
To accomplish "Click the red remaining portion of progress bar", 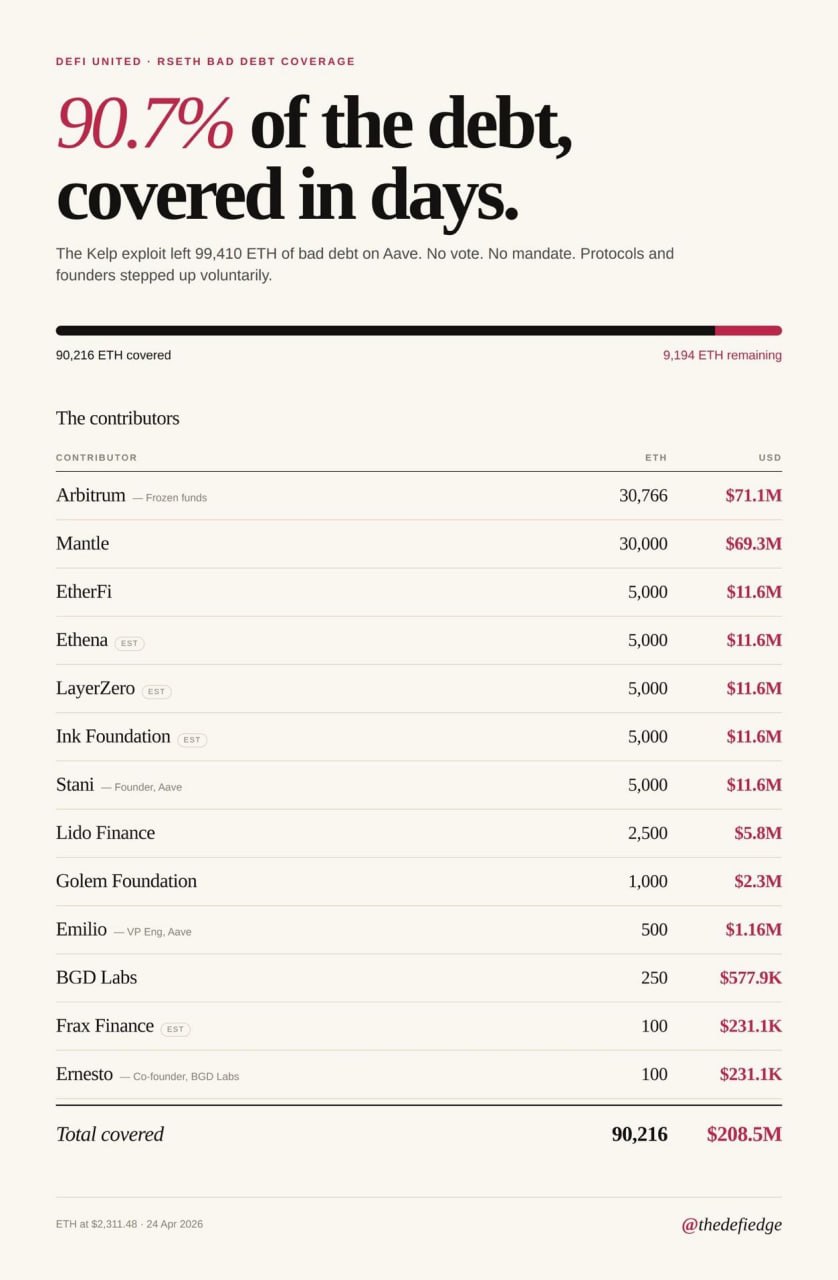I will pyautogui.click(x=748, y=331).
